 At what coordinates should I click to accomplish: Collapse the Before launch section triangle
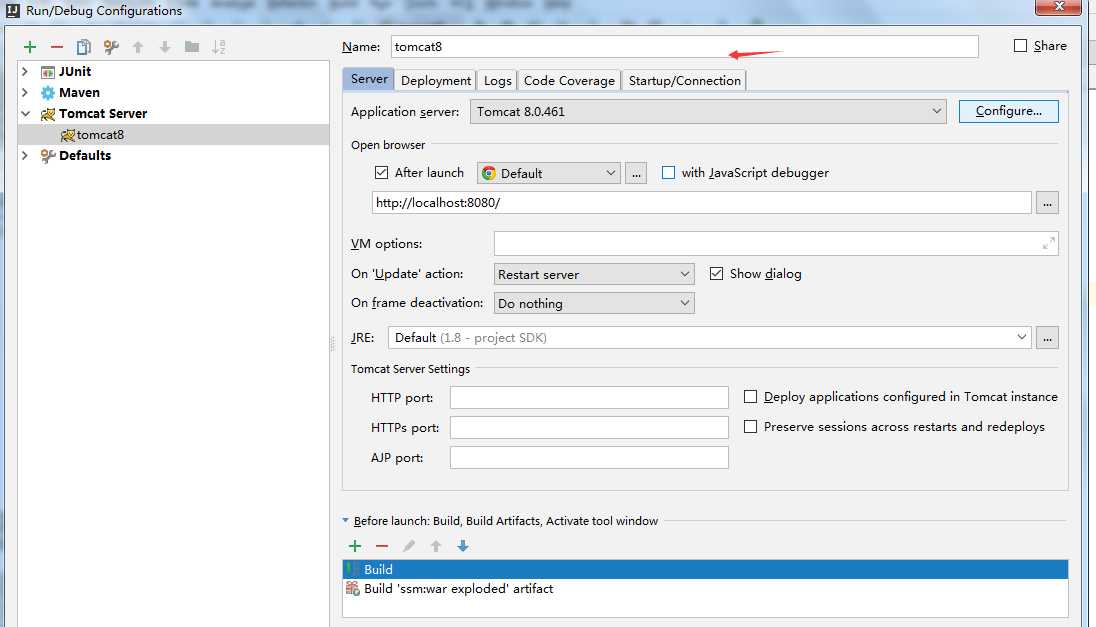tap(345, 521)
